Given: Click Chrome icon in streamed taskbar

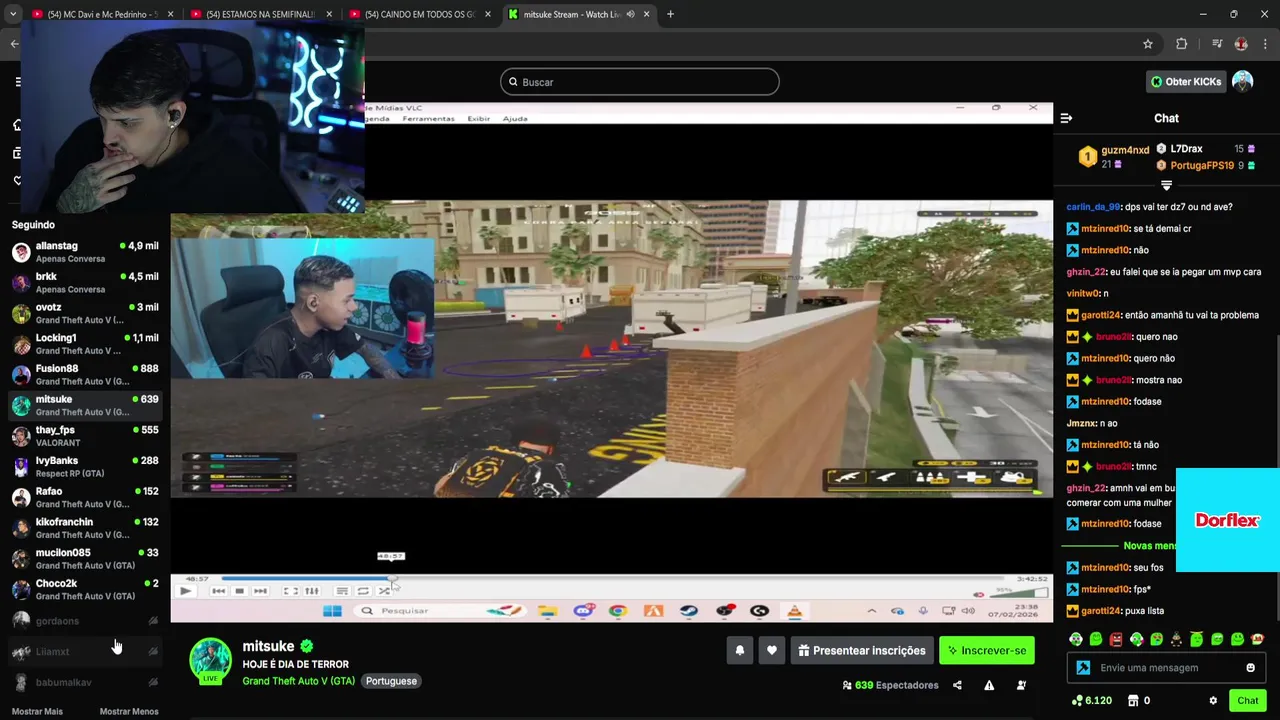Looking at the screenshot, I should pos(618,611).
